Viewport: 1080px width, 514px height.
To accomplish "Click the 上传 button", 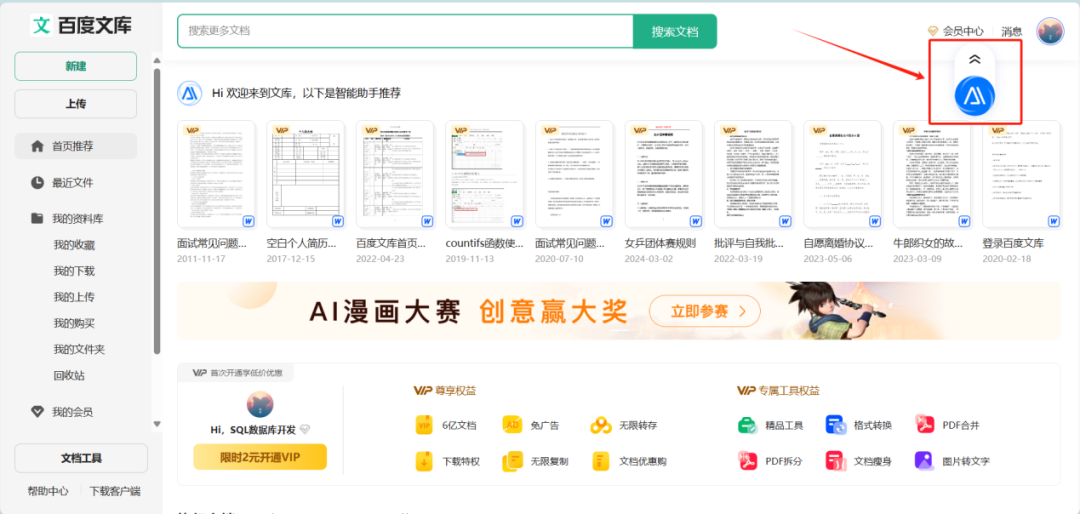I will [x=76, y=104].
